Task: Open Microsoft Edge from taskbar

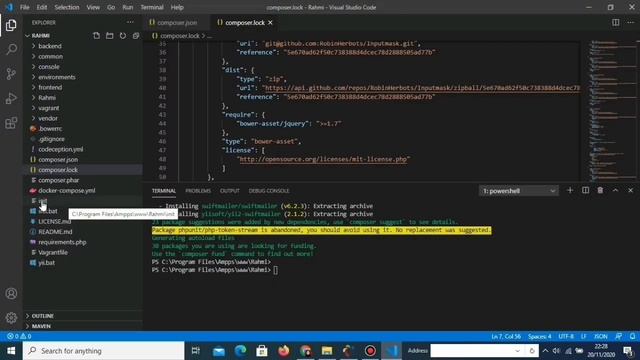Action: tap(241, 351)
